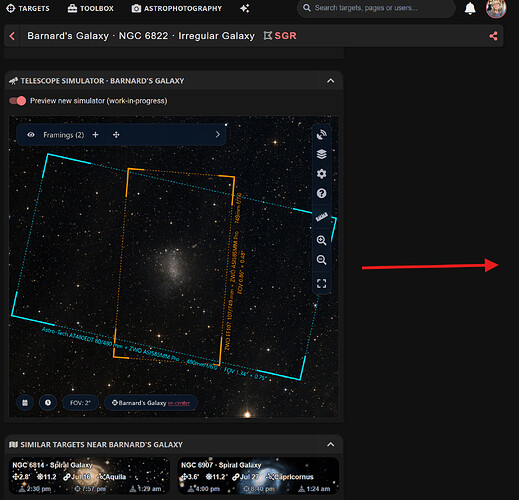Open simulator settings gear
The image size is (519, 500).
click(x=321, y=174)
